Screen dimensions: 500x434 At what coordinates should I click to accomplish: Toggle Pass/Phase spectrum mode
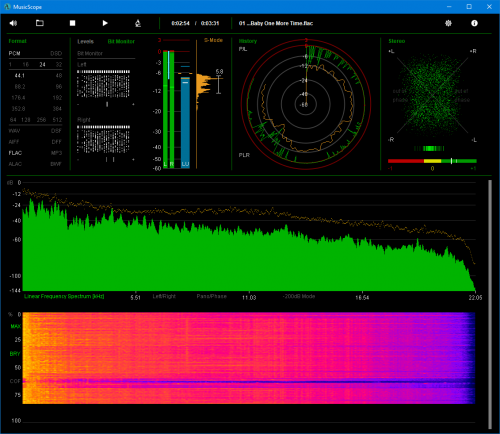211,296
